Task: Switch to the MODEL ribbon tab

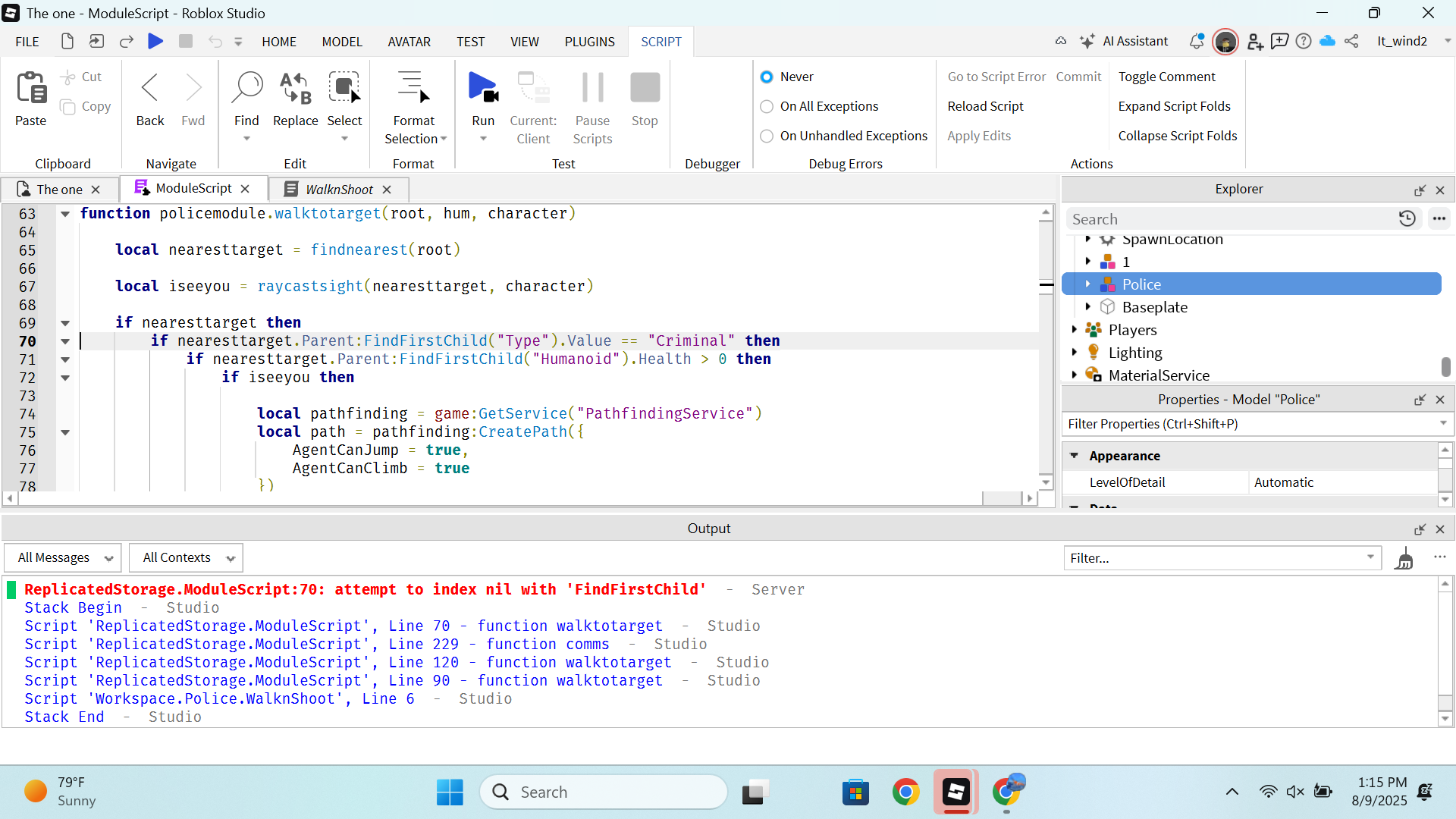Action: (342, 42)
